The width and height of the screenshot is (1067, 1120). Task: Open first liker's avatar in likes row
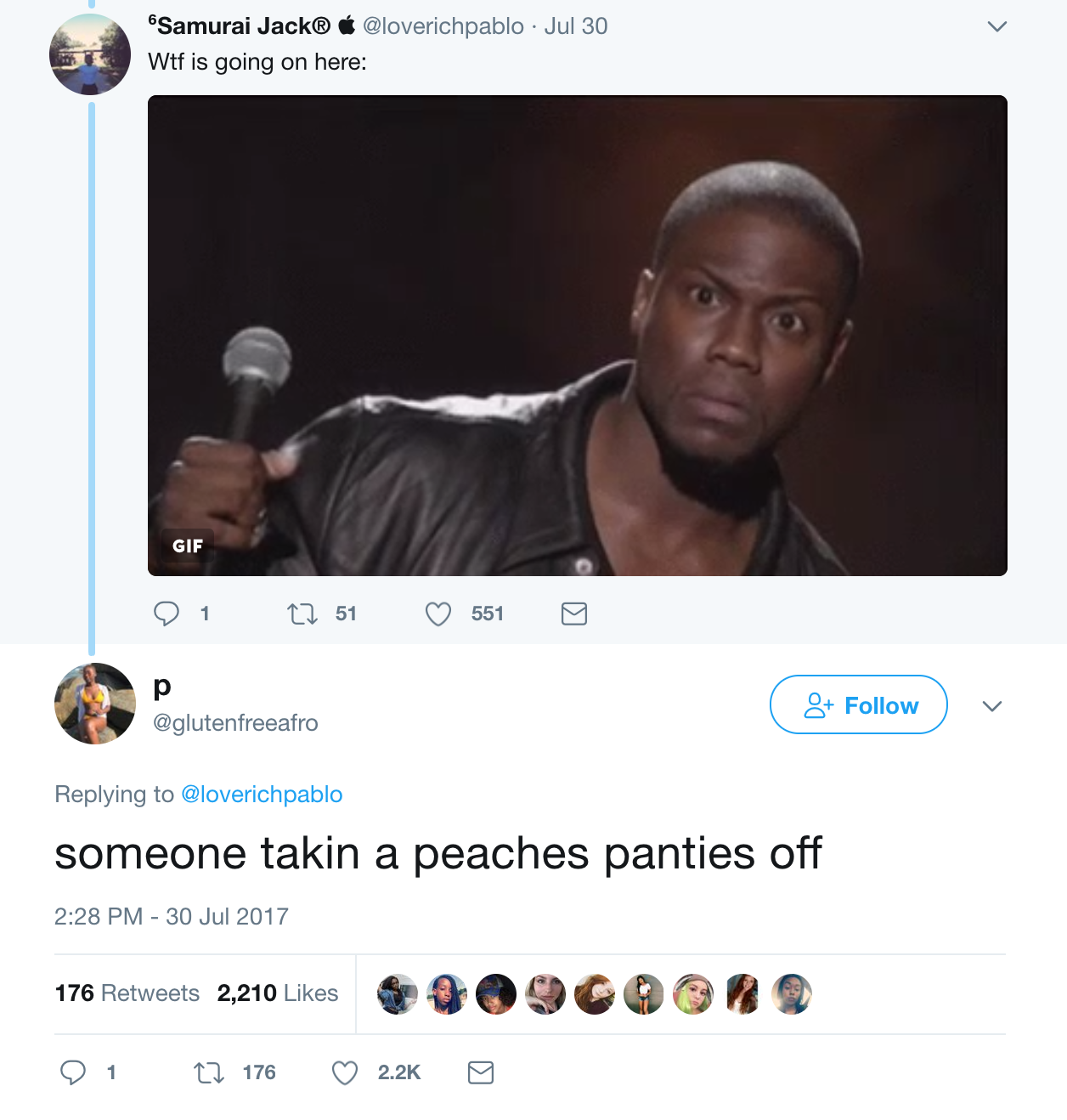(x=398, y=994)
